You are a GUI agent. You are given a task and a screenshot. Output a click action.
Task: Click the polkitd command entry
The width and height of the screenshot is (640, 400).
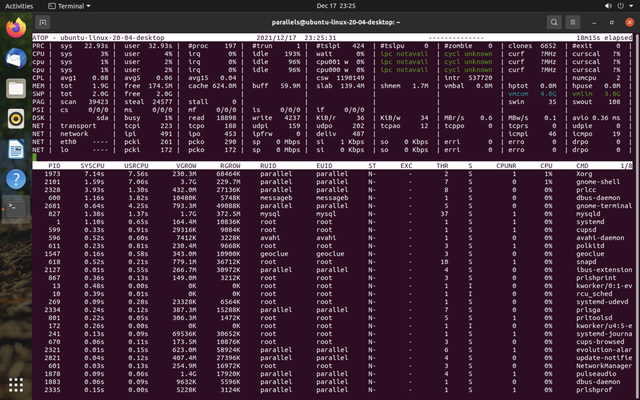point(590,246)
